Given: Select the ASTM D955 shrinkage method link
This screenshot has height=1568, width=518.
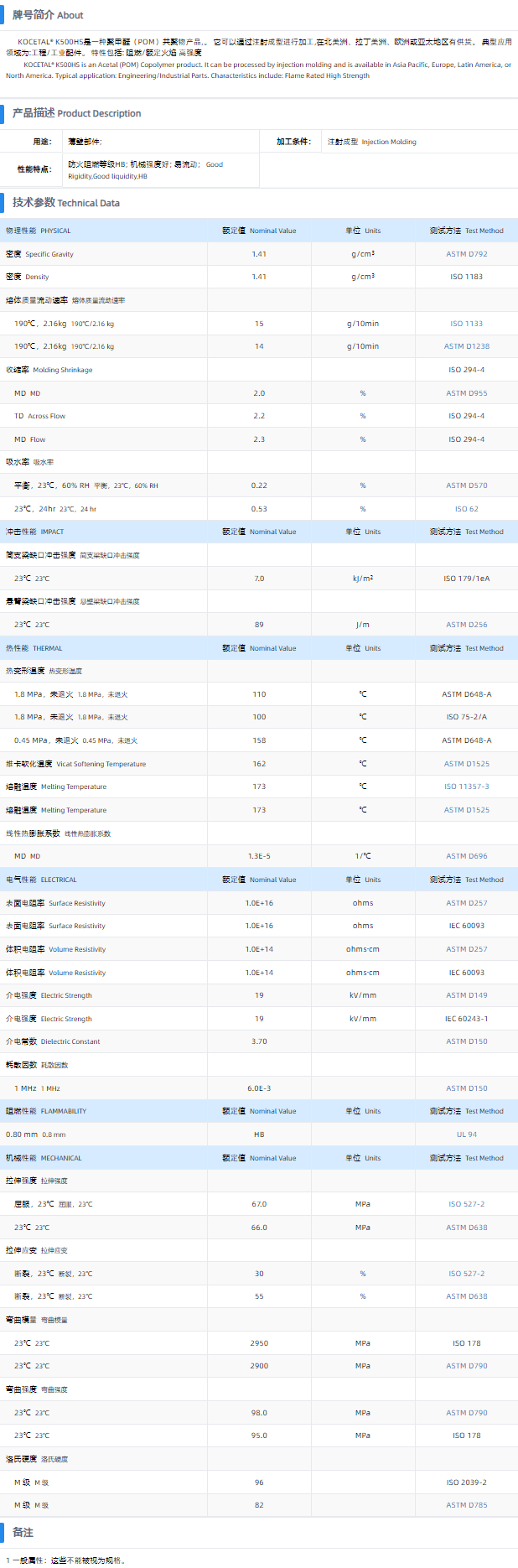Looking at the screenshot, I should [466, 393].
